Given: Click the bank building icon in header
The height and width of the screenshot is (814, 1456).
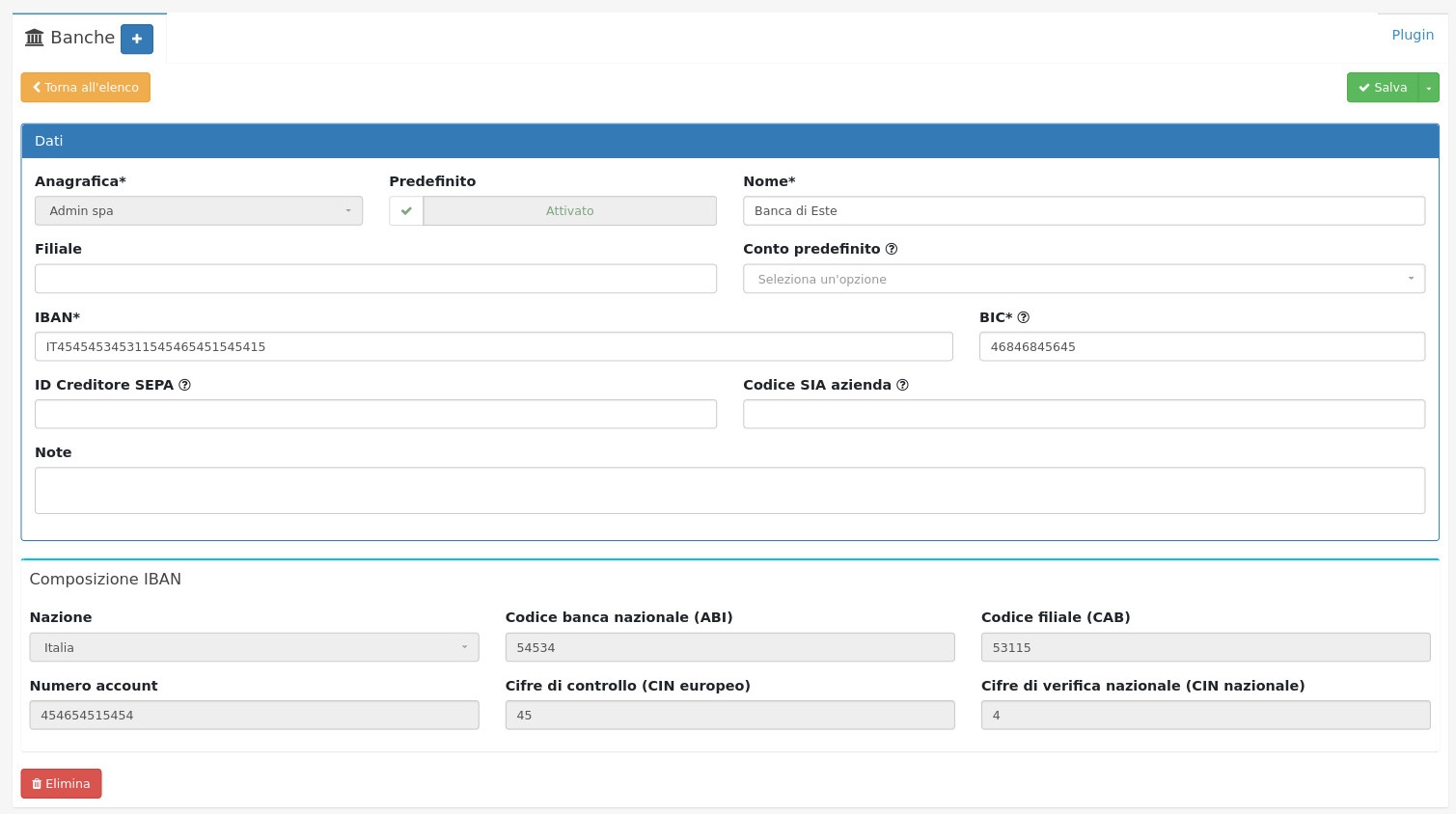Looking at the screenshot, I should pos(35,38).
